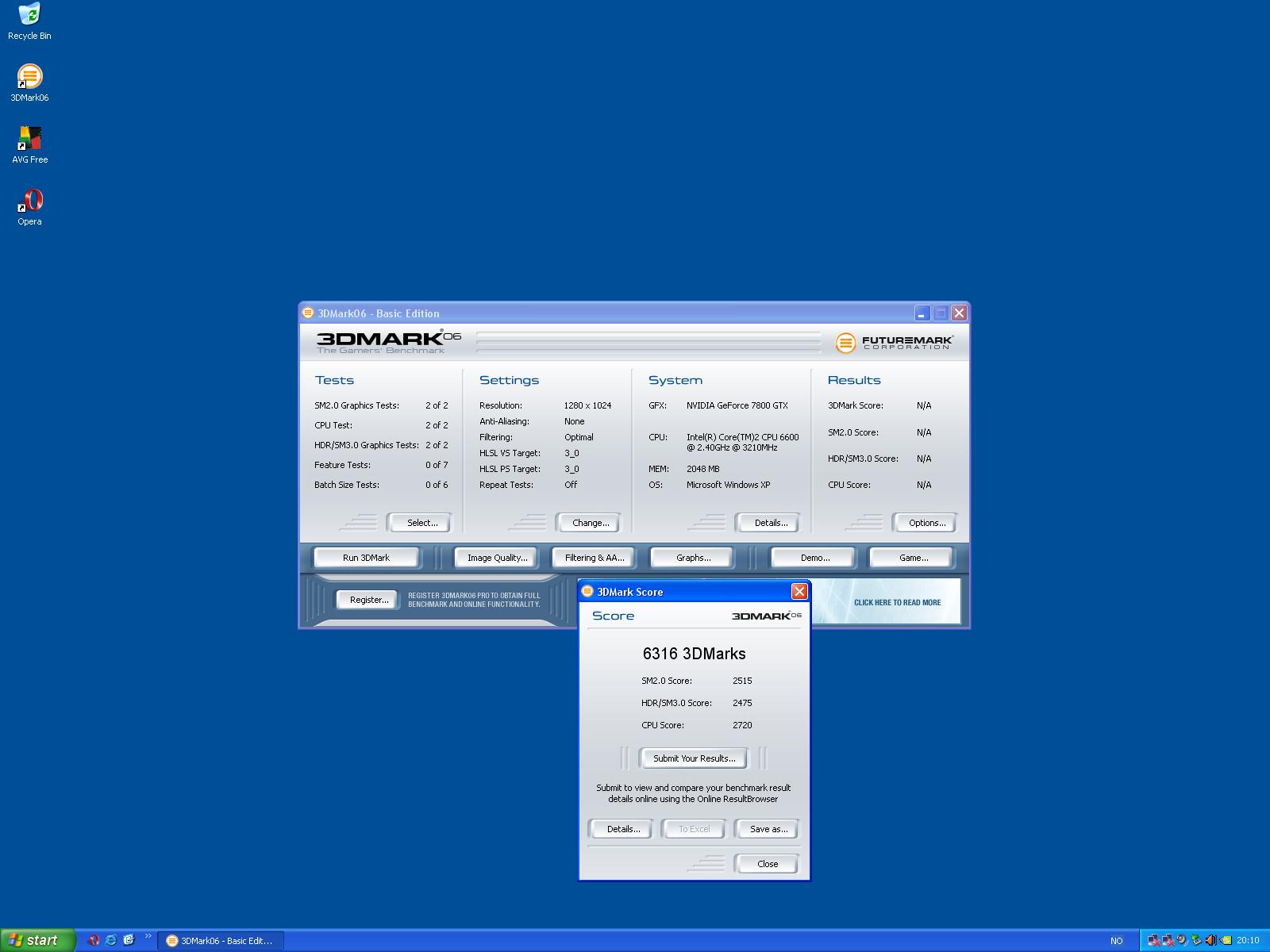The height and width of the screenshot is (952, 1270).
Task: Click the Show Desktop quick launch icon
Action: point(129,940)
